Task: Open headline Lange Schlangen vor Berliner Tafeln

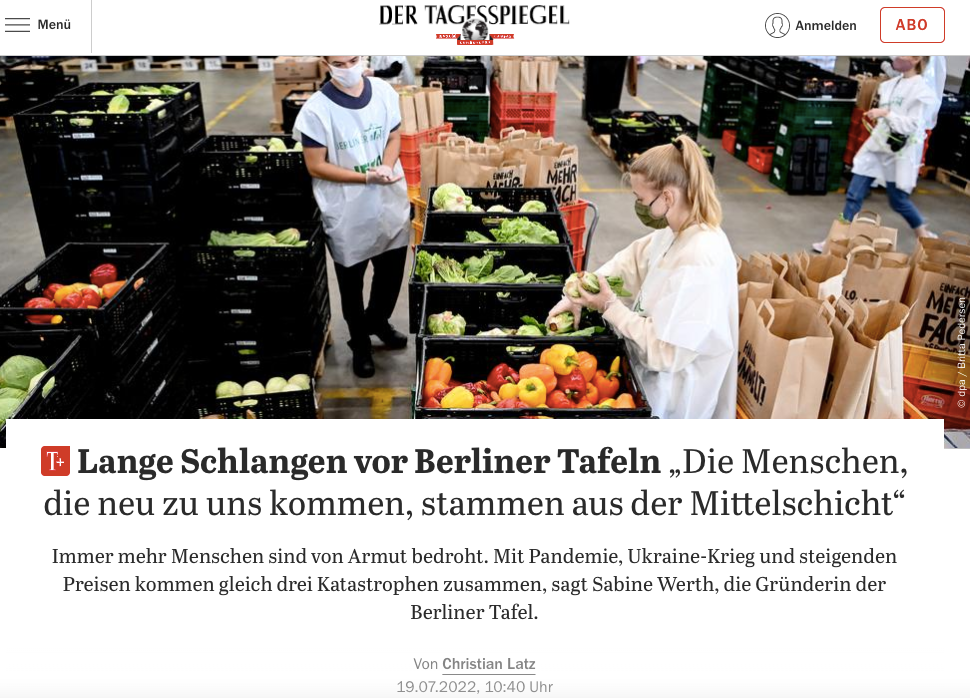Action: coord(369,461)
